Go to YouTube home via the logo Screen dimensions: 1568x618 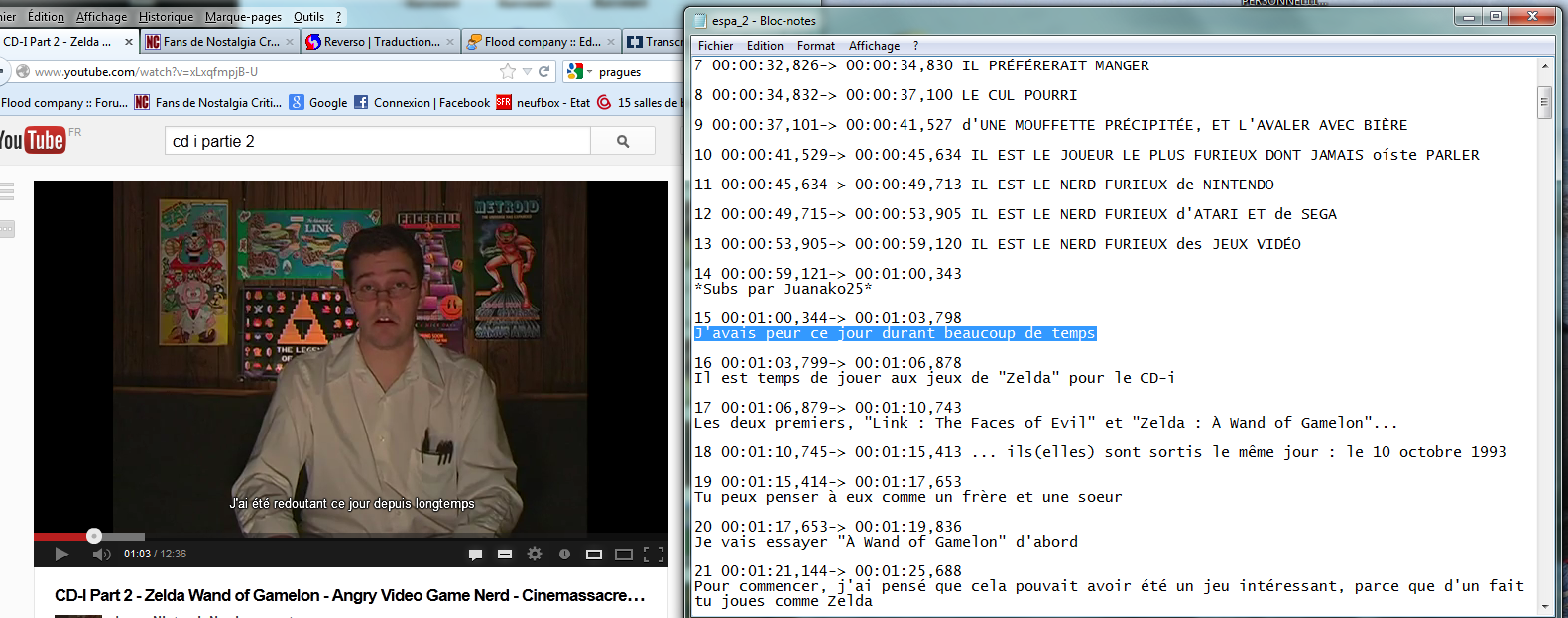coord(33,140)
